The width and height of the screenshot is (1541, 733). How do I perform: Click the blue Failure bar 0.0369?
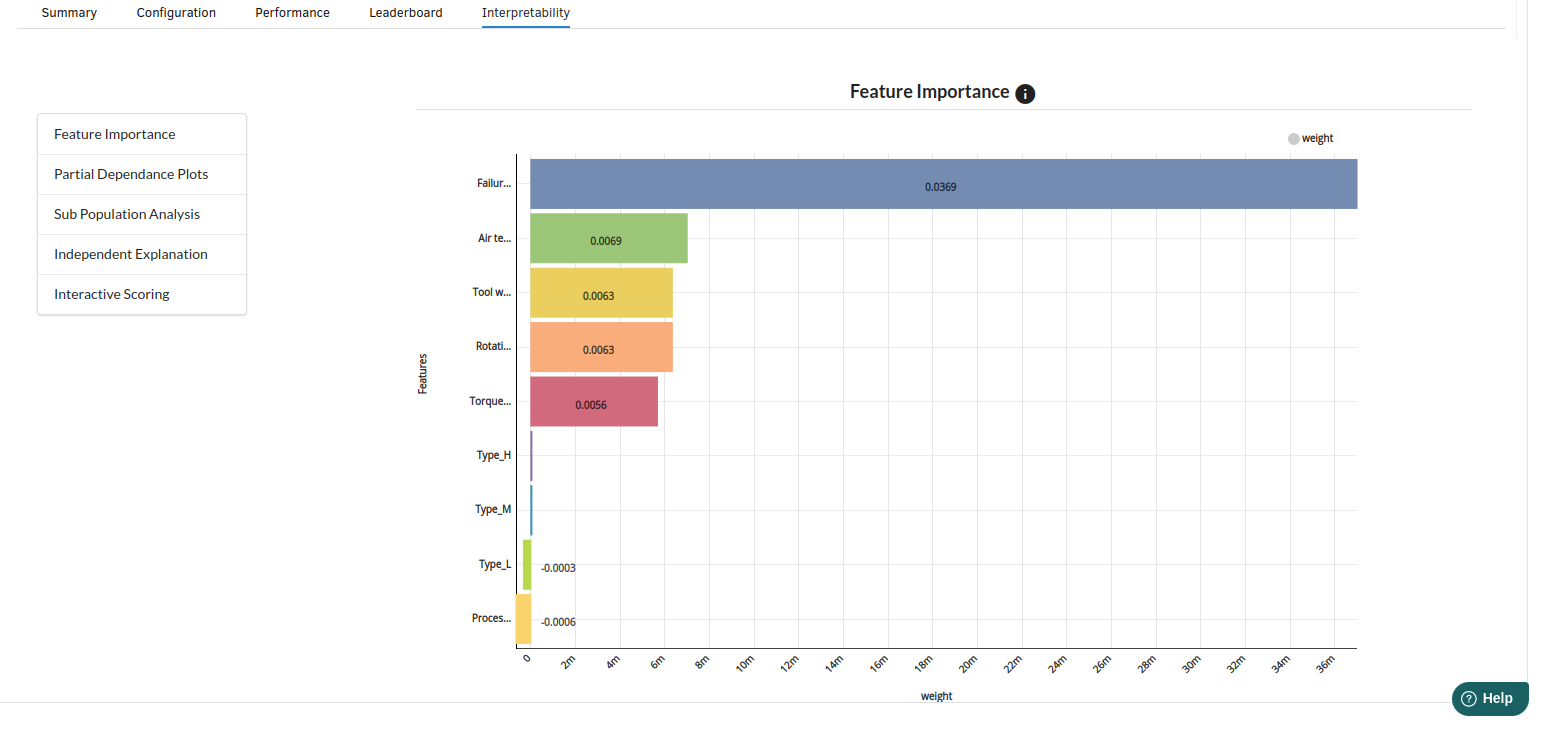[942, 184]
